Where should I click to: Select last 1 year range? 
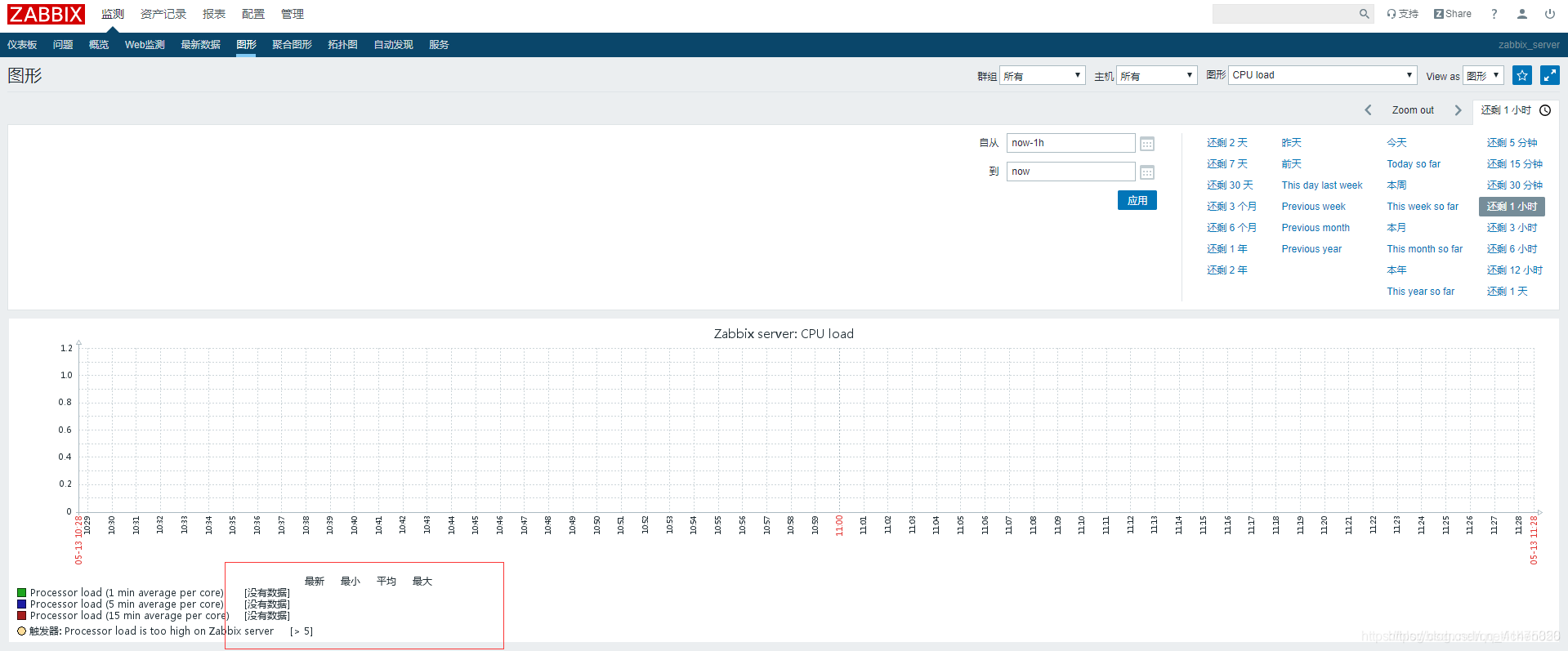pos(1227,249)
